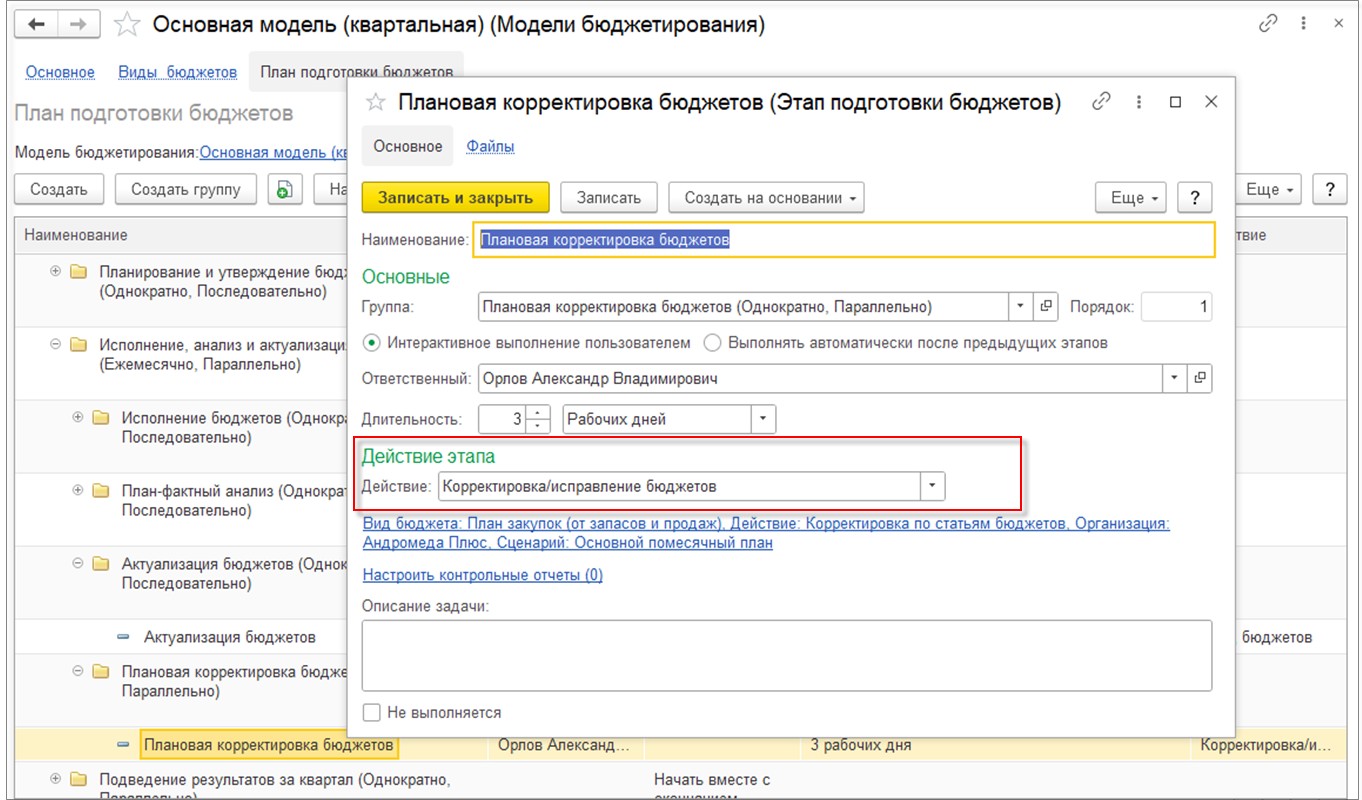Click the Орлов Александ... cell in the list
Image resolution: width=1362 pixels, height=800 pixels.
[564, 745]
